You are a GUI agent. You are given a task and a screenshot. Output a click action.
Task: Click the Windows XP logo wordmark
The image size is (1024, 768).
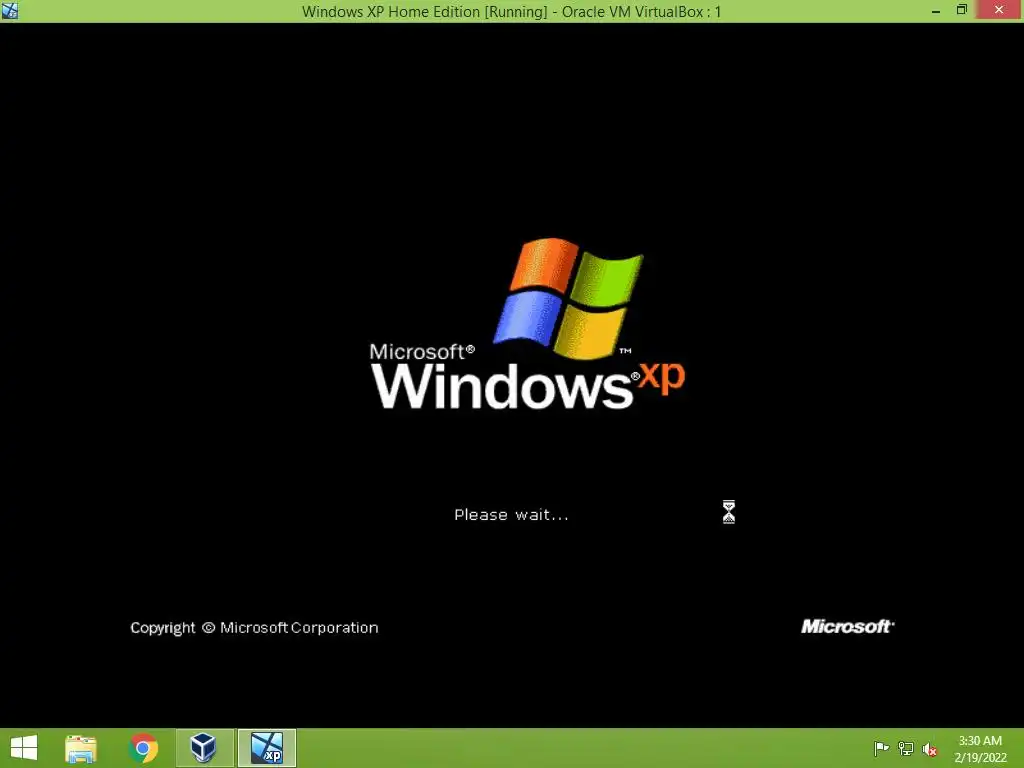(x=528, y=385)
